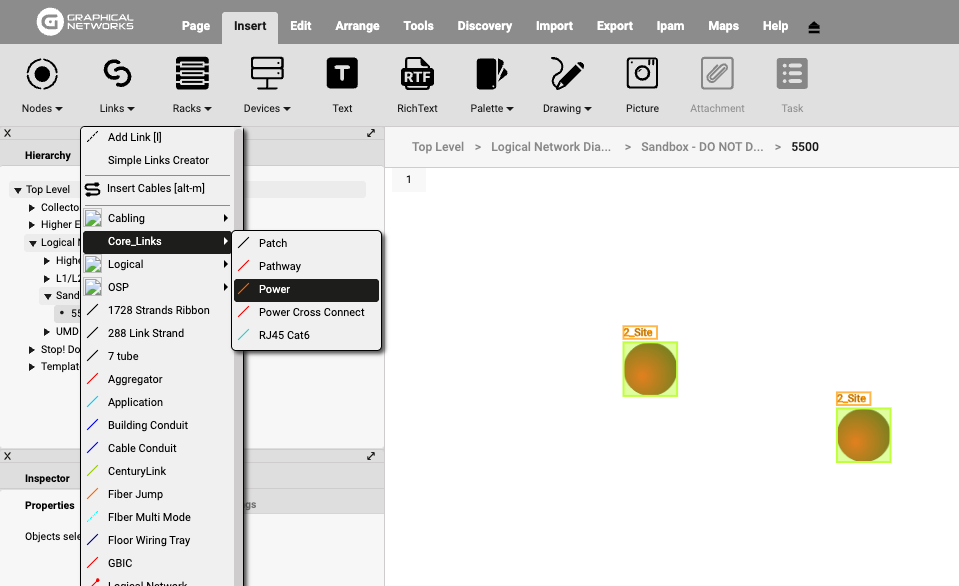Maximize the Hierarchy panel with expand arrow

[371, 133]
